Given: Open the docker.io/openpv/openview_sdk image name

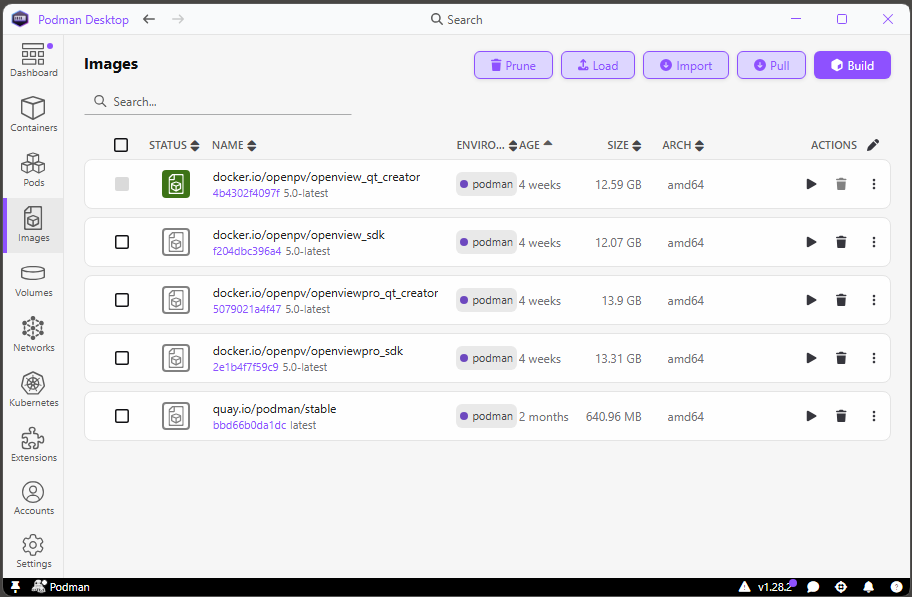Looking at the screenshot, I should 298,235.
